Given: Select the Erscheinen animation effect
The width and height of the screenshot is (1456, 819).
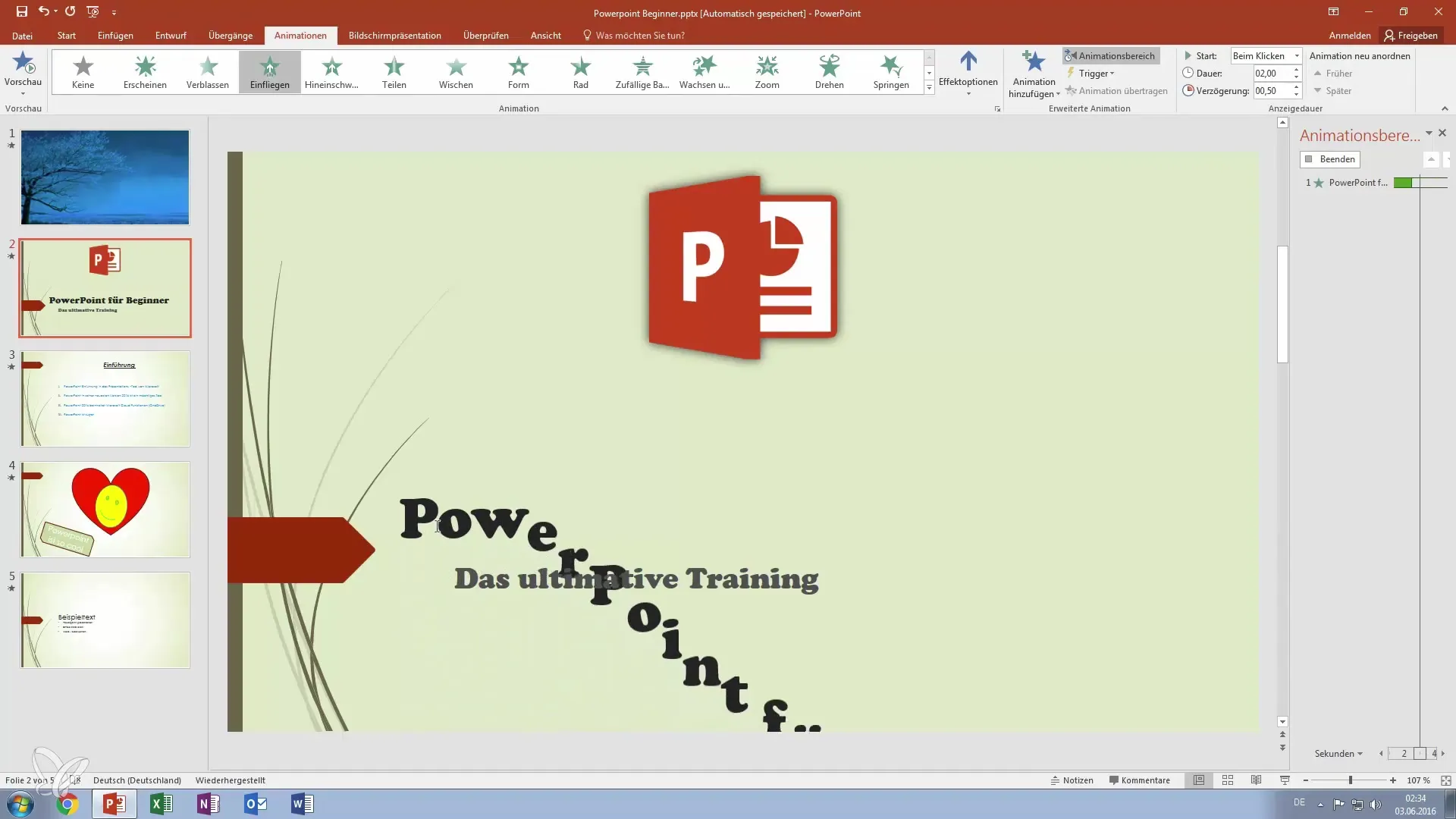Looking at the screenshot, I should (x=145, y=73).
